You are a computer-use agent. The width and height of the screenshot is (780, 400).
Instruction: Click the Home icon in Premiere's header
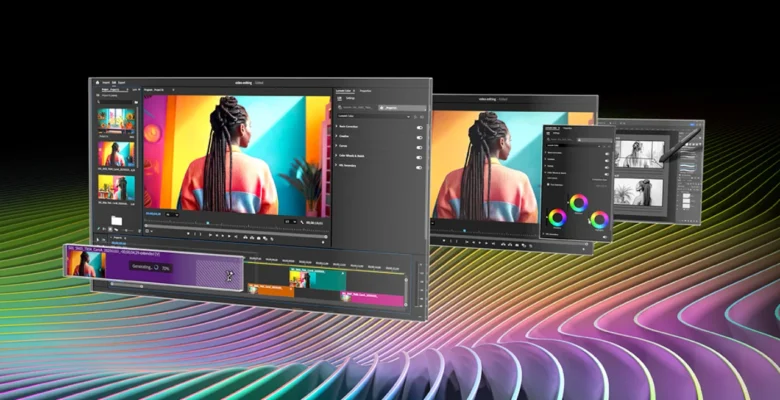click(98, 83)
